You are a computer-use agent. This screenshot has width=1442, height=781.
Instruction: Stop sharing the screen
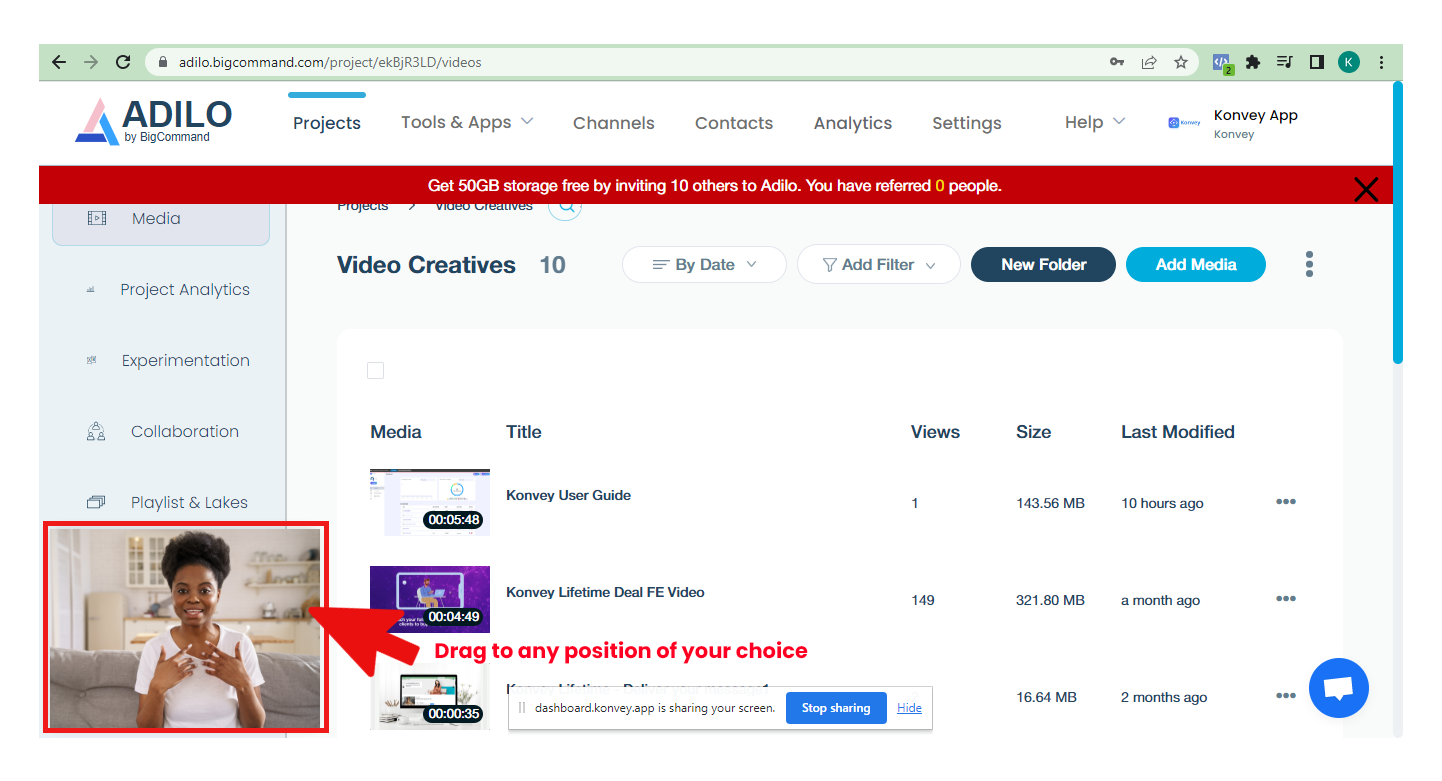[836, 708]
